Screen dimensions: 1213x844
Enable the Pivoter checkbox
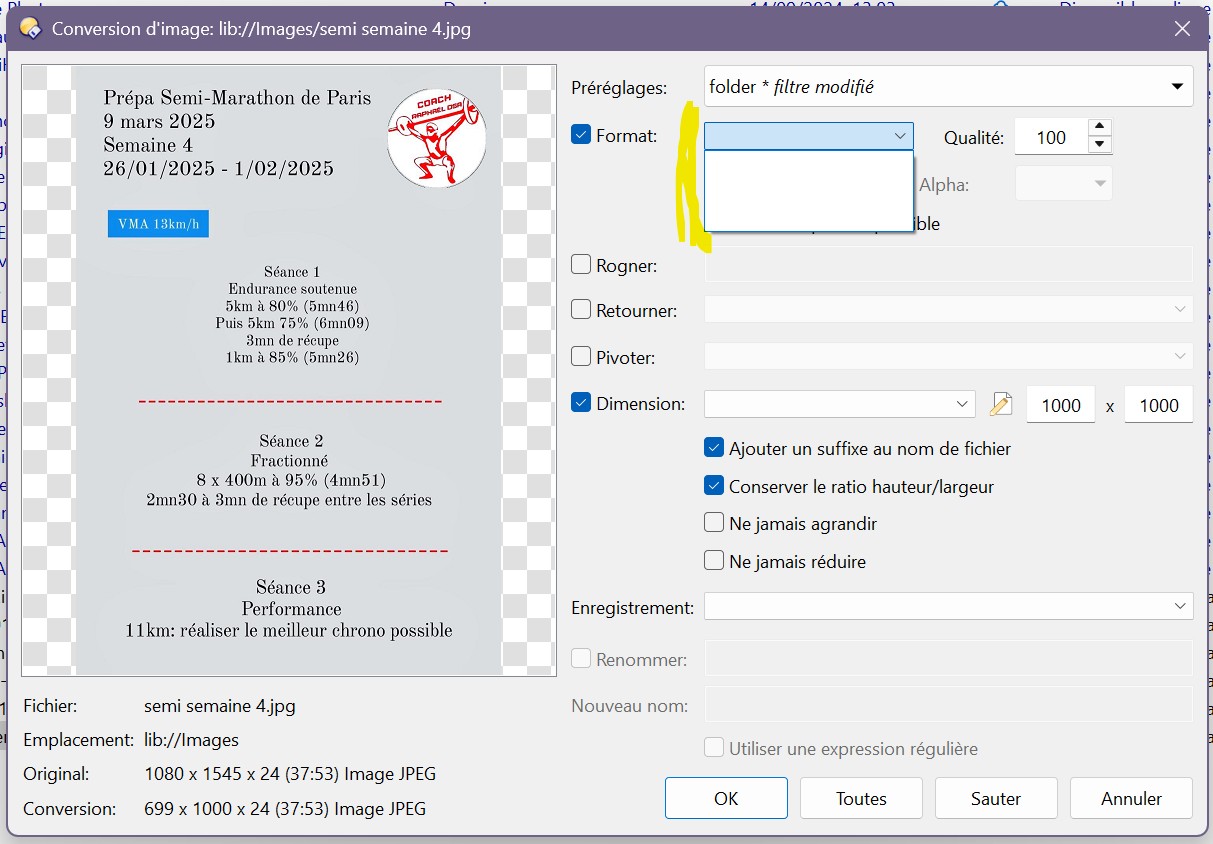(x=581, y=356)
